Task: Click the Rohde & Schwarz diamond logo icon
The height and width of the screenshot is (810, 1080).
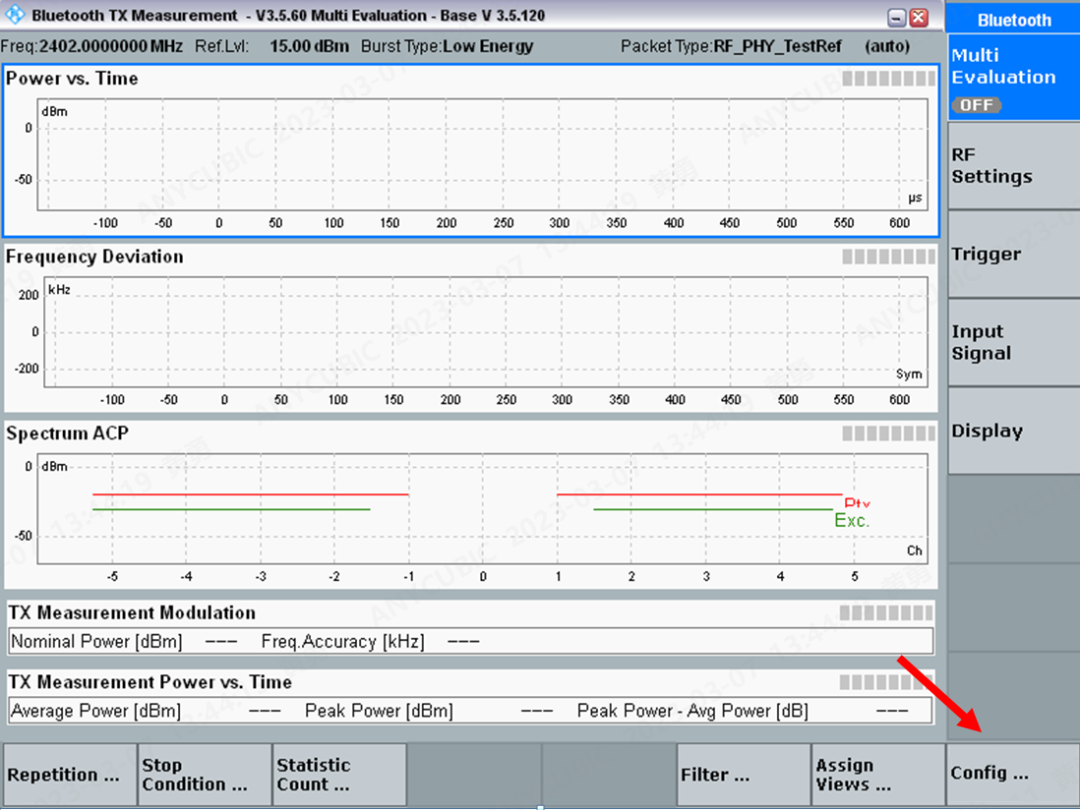Action: pos(14,15)
